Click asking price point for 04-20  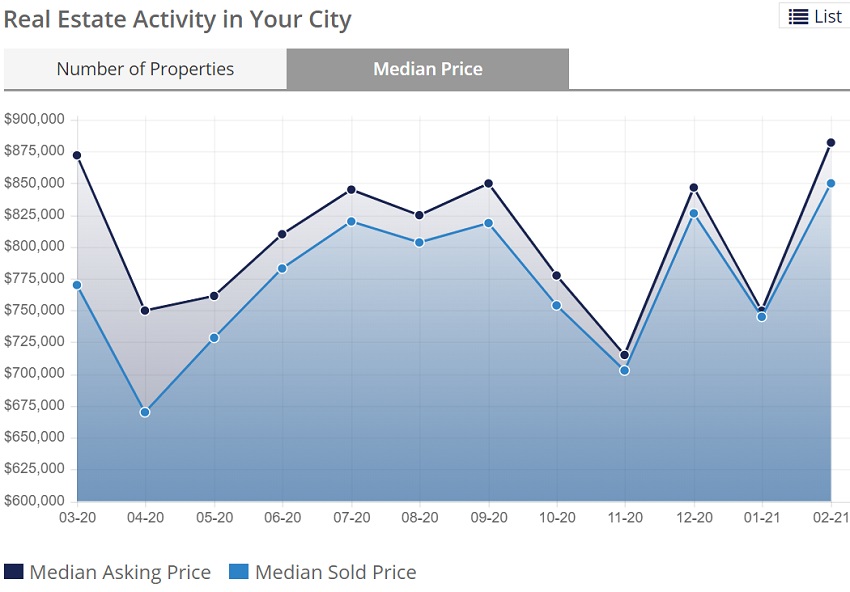[145, 310]
